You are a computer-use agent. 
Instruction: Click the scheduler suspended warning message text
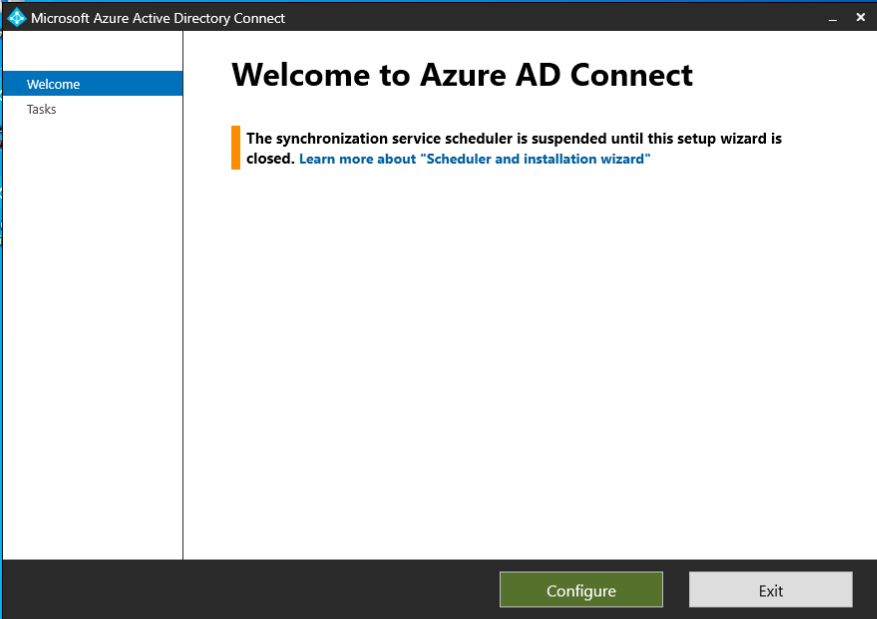514,139
